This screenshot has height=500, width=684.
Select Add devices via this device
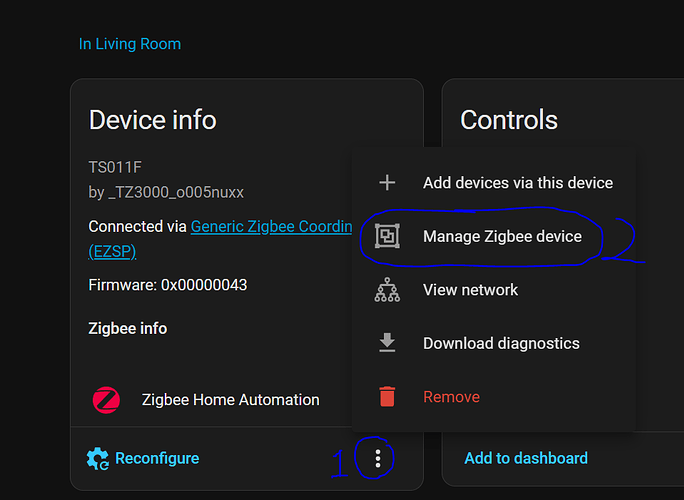(517, 183)
